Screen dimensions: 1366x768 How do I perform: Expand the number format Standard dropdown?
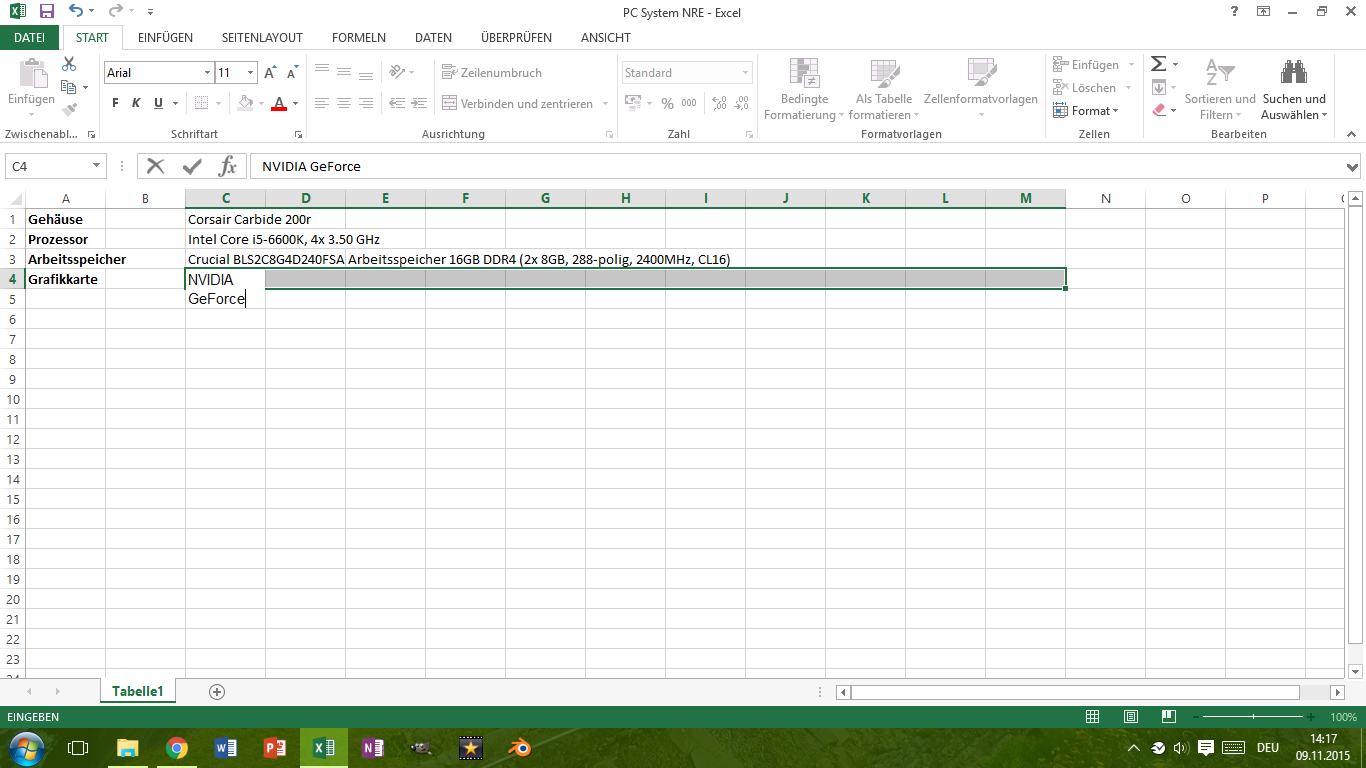click(x=745, y=73)
